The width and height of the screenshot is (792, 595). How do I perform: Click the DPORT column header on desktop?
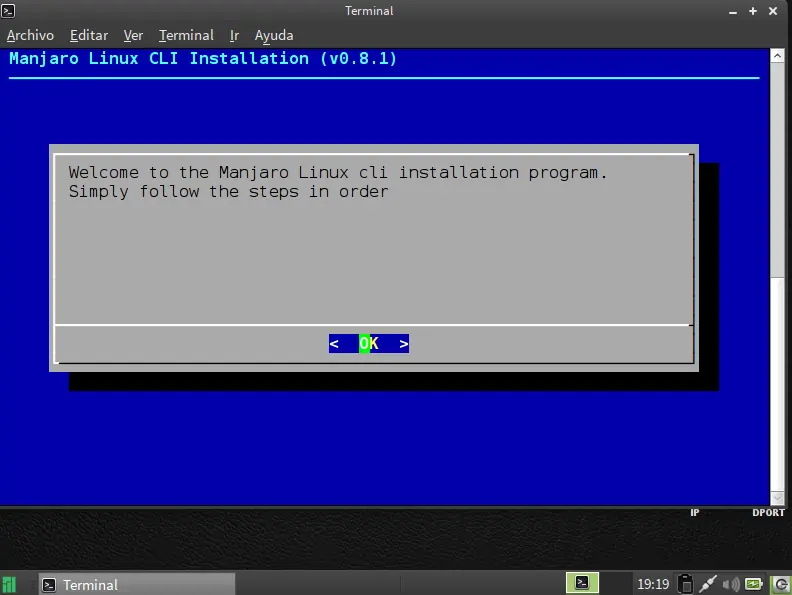768,513
